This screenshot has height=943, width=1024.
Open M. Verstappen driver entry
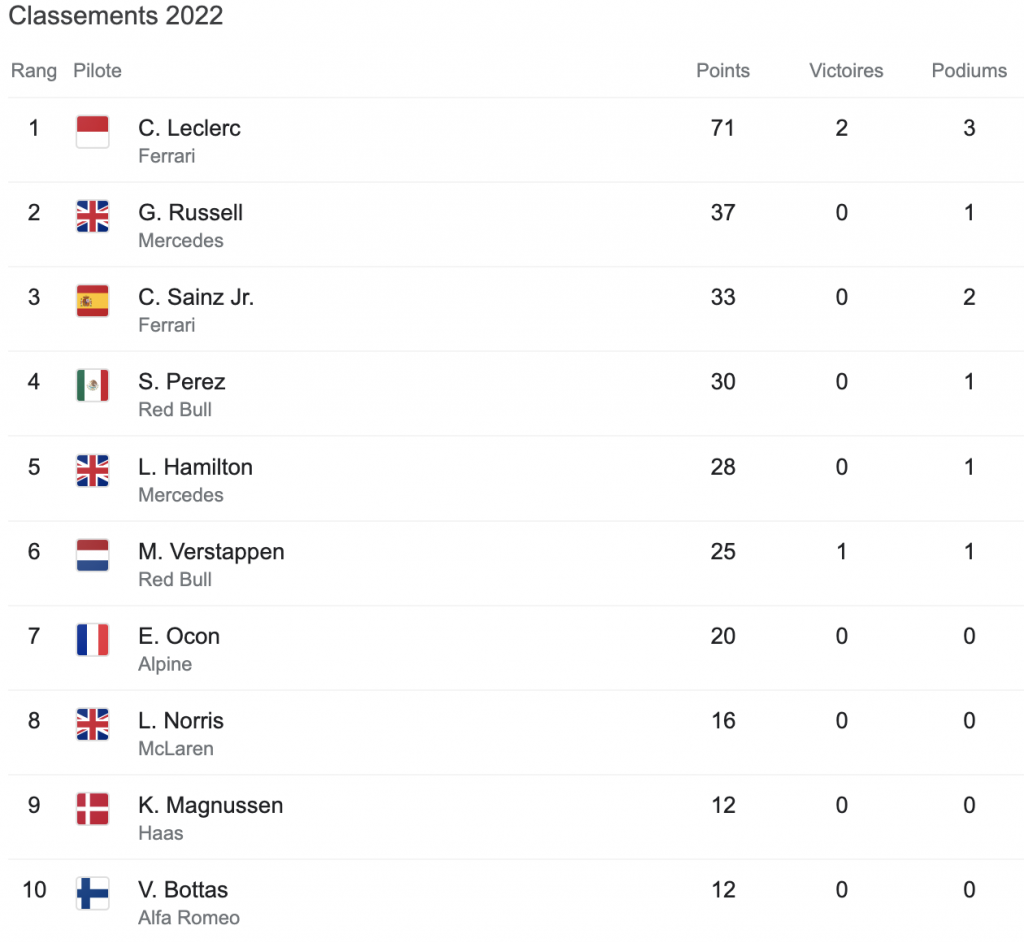[x=211, y=552]
